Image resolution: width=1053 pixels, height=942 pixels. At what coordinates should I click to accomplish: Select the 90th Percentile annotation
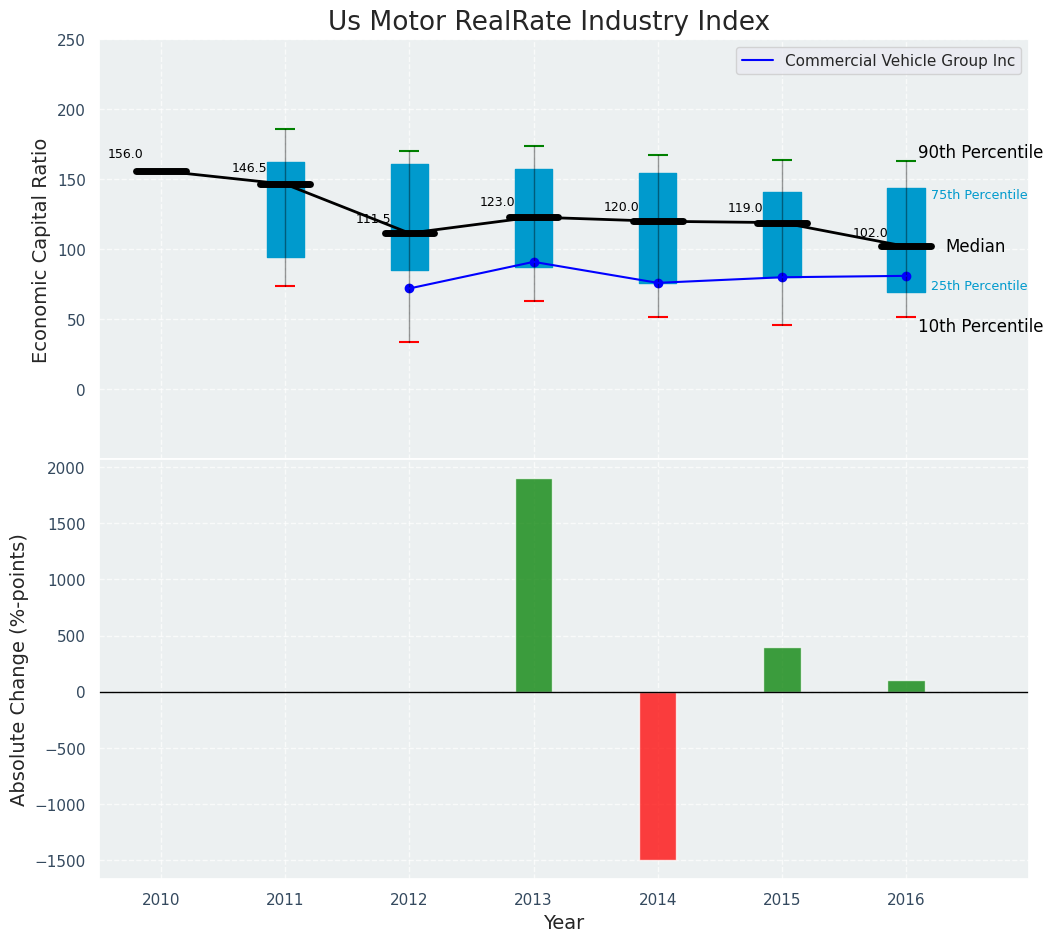(979, 152)
